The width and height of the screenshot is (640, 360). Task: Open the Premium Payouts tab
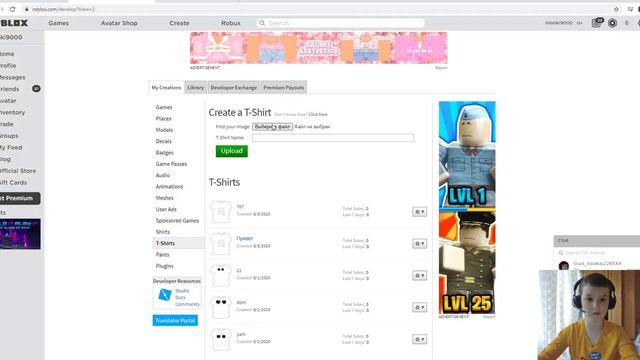pos(284,87)
